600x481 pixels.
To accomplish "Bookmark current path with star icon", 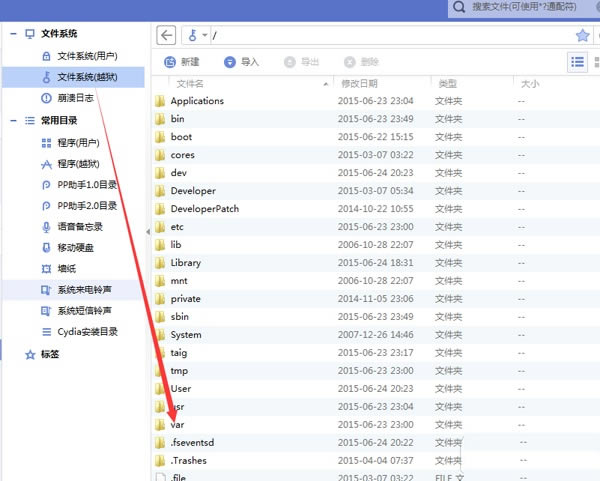I will (x=582, y=36).
